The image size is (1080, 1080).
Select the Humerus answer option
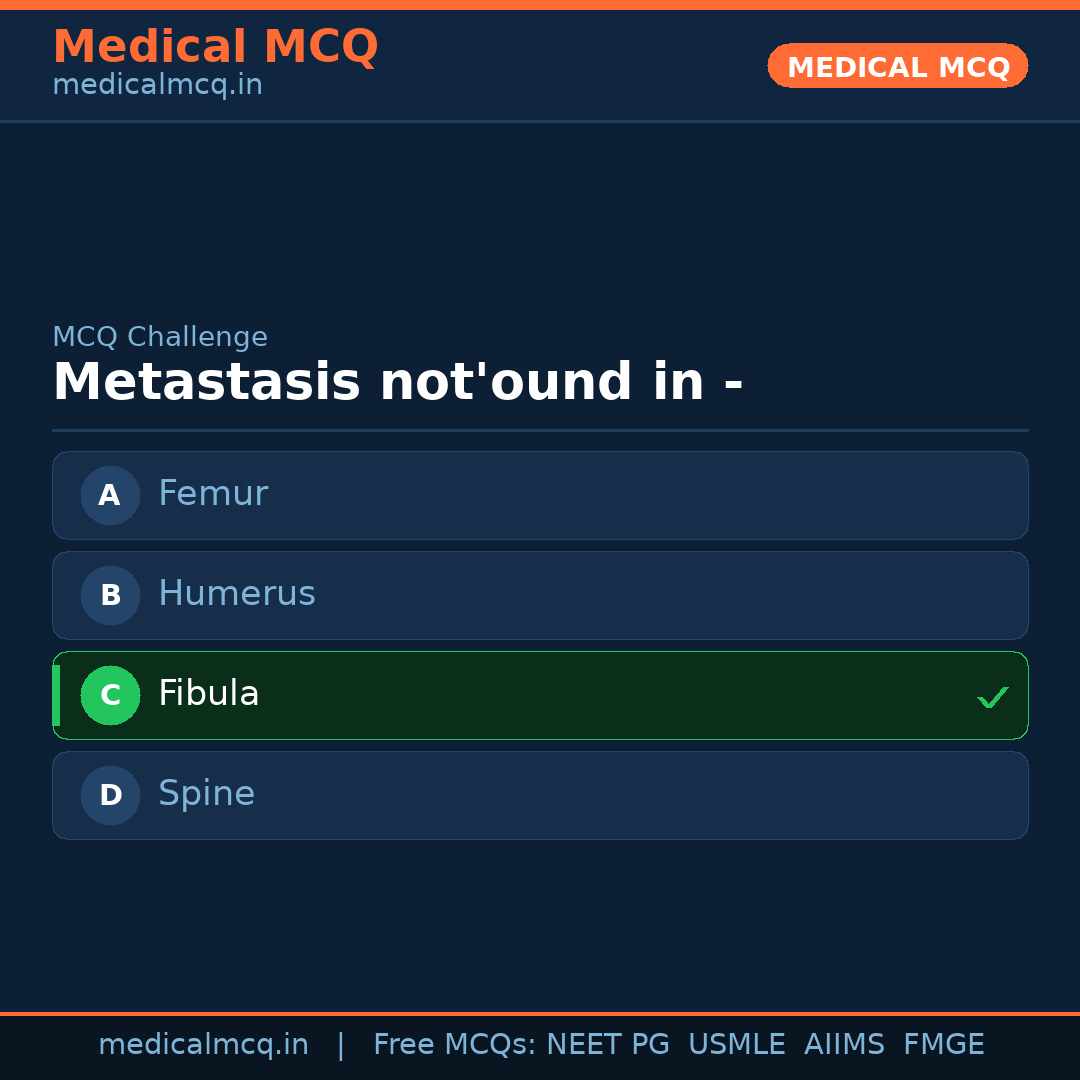point(540,595)
